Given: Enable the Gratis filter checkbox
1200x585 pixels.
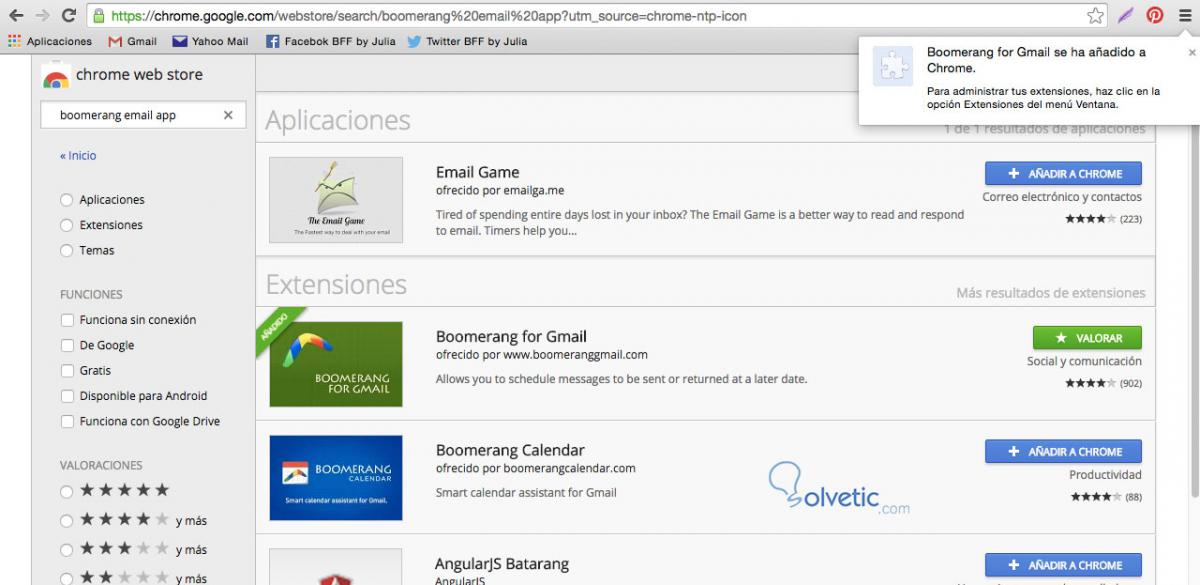Looking at the screenshot, I should (x=67, y=370).
